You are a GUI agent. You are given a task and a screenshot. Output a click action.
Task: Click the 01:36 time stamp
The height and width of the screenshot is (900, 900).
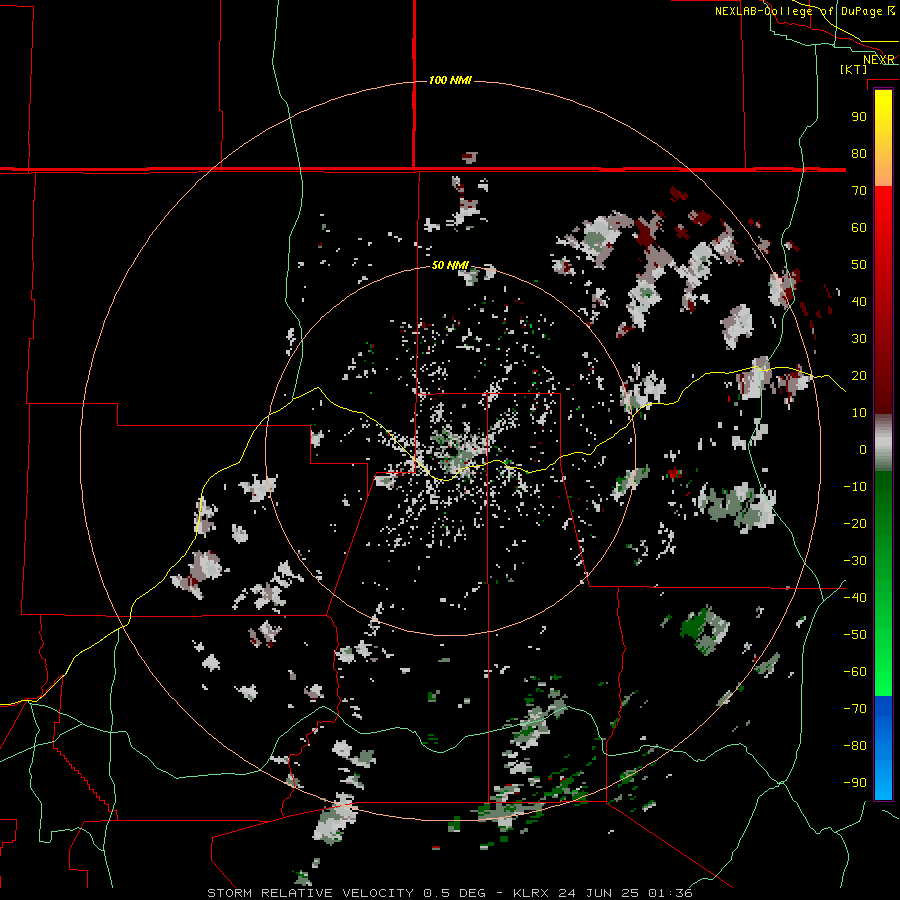pyautogui.click(x=670, y=893)
